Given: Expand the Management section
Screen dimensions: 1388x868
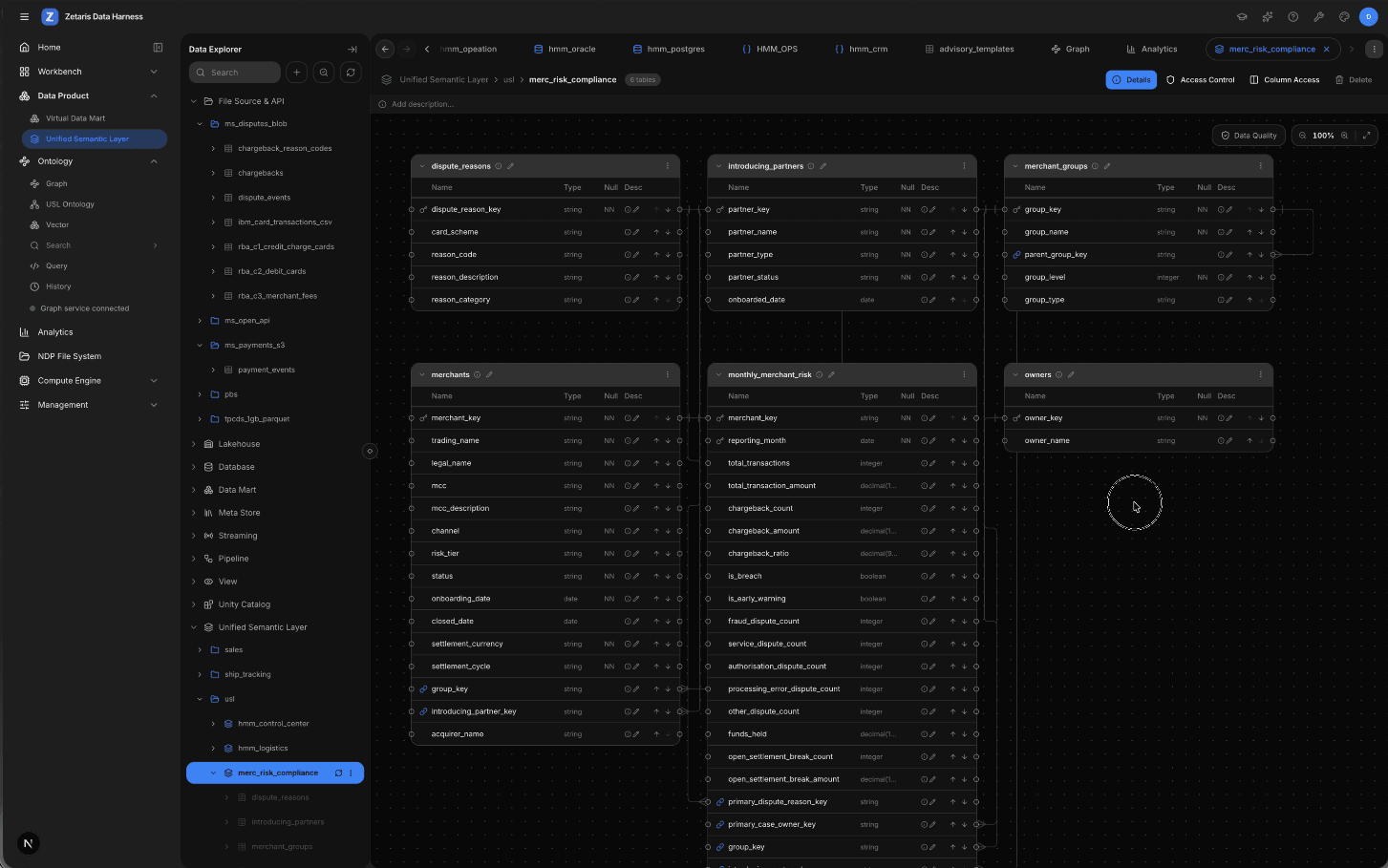Looking at the screenshot, I should [154, 405].
